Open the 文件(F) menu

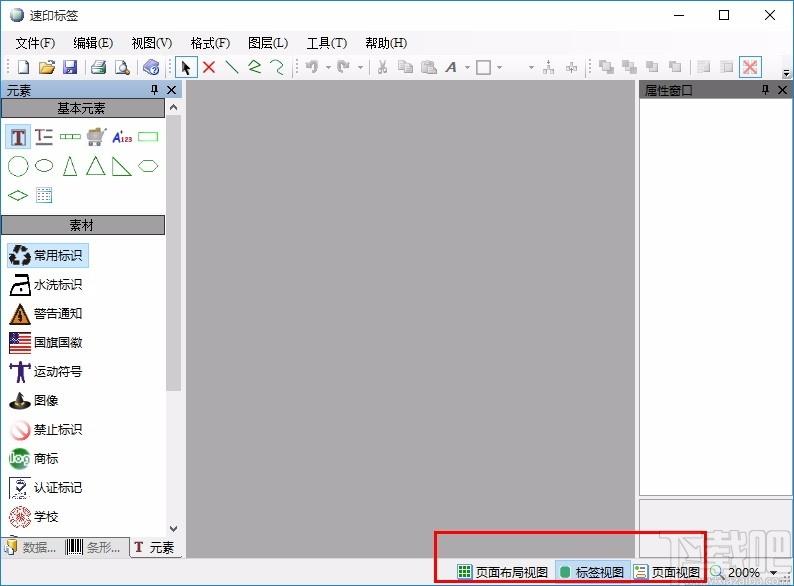point(35,43)
